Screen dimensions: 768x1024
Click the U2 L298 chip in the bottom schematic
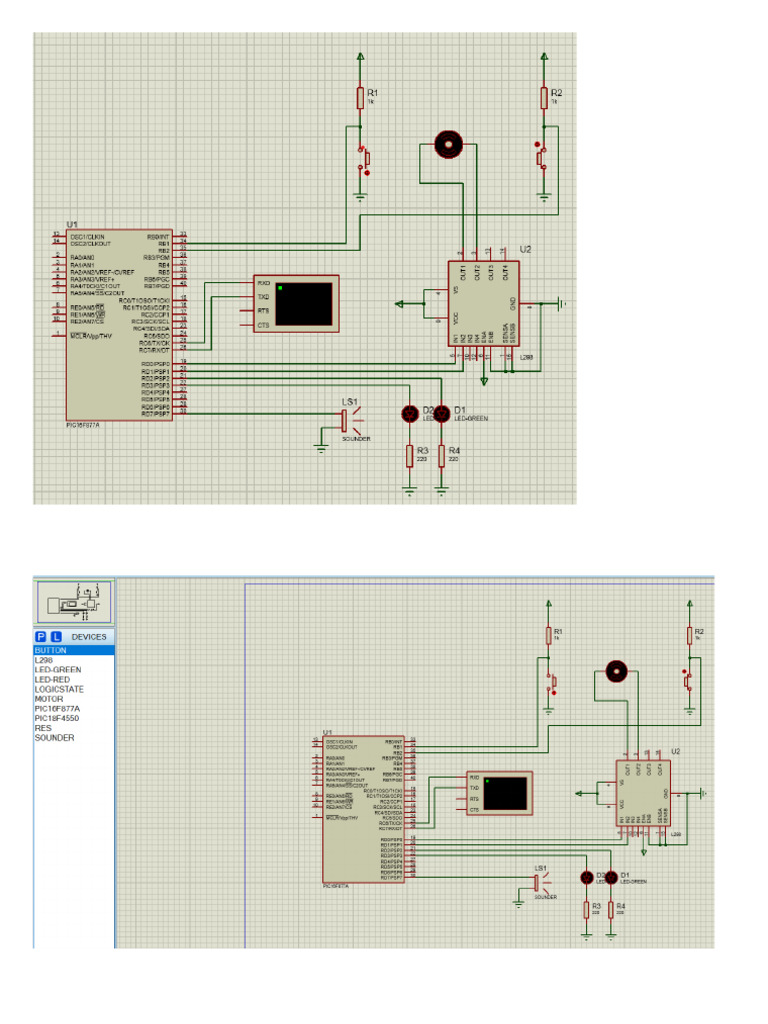coord(642,790)
